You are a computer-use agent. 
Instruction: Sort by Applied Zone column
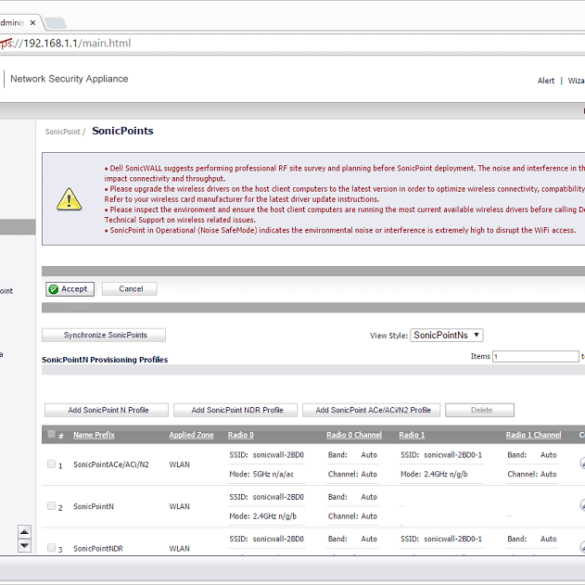pyautogui.click(x=191, y=435)
